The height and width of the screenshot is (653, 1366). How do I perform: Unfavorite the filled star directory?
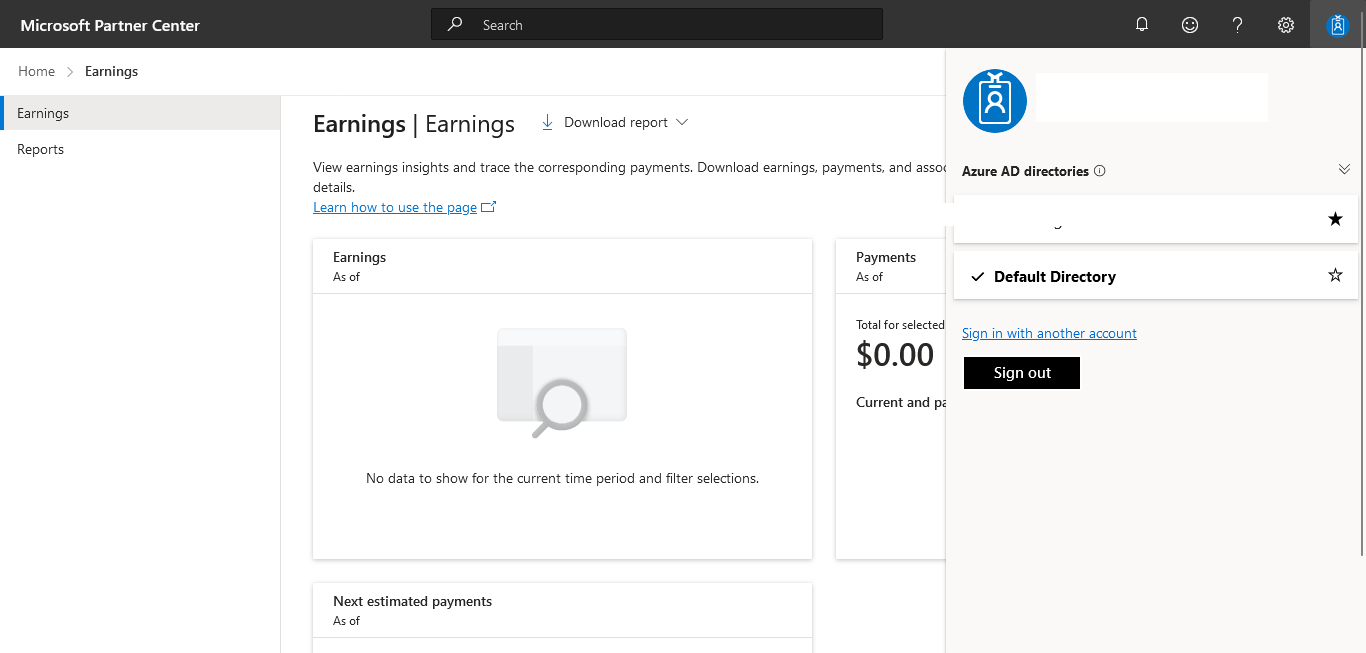(x=1335, y=219)
